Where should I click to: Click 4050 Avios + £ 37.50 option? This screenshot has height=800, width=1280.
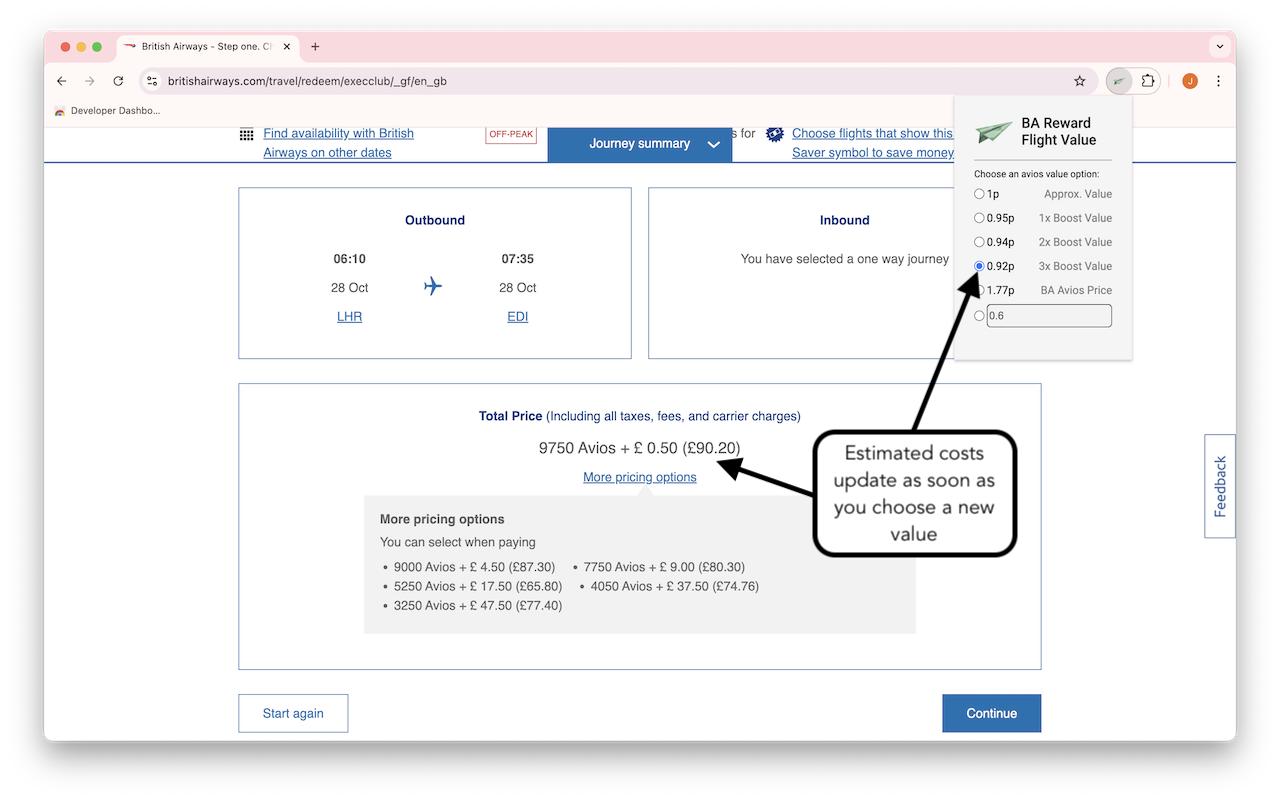pos(674,586)
